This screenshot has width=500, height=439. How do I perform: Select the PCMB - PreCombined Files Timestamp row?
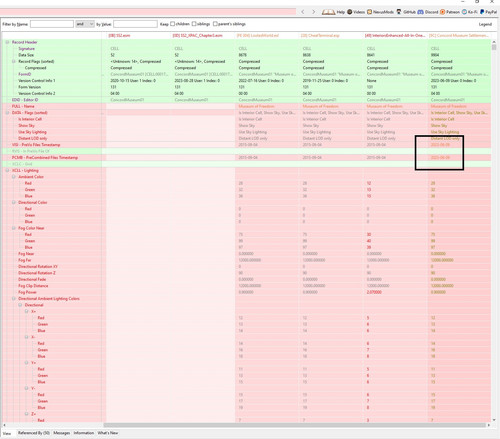tap(246, 158)
